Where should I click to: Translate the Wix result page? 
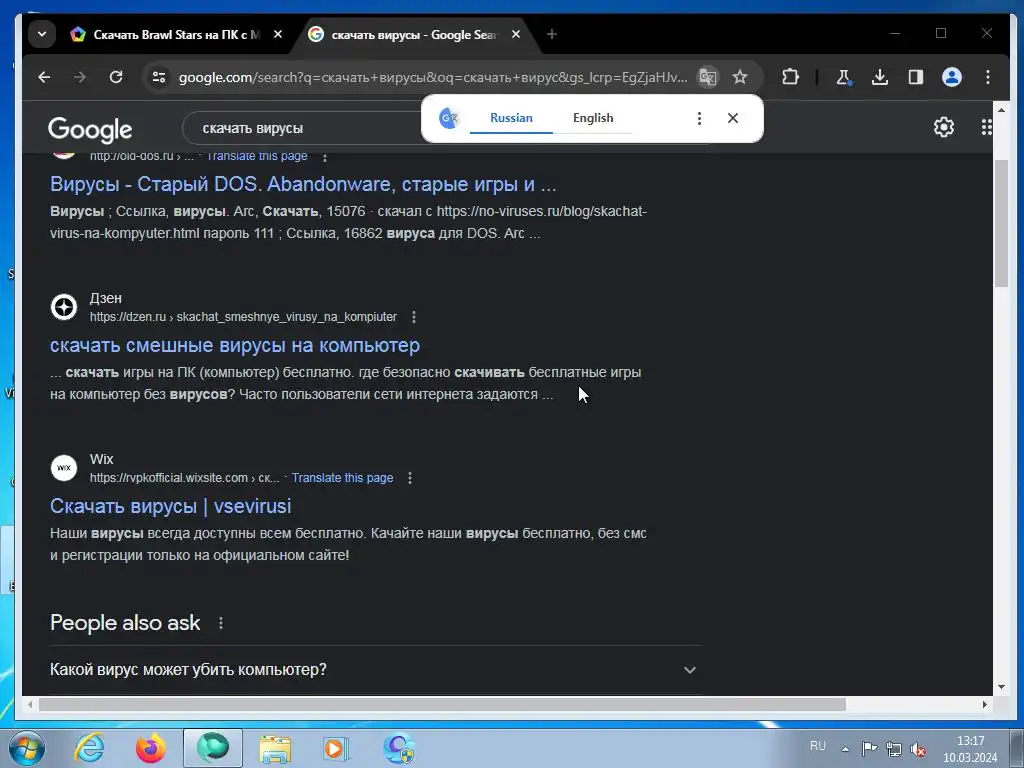[342, 478]
